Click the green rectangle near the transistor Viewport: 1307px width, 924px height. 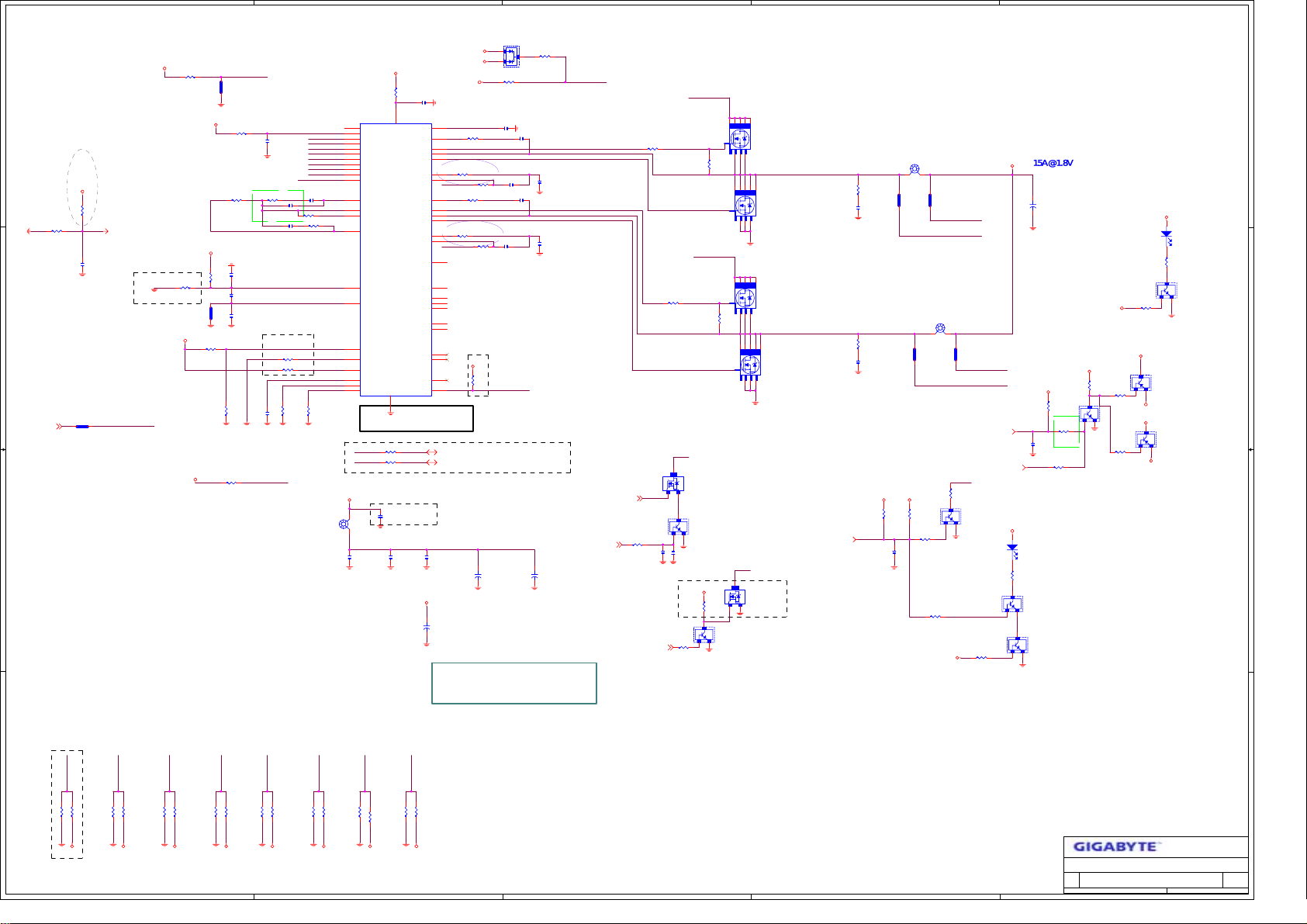[x=1067, y=432]
